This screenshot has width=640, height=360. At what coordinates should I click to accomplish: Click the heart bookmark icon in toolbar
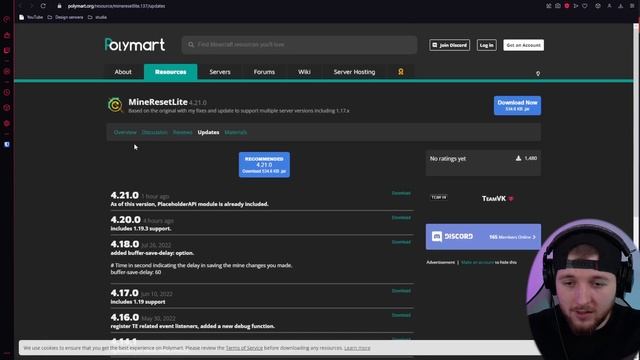click(585, 6)
